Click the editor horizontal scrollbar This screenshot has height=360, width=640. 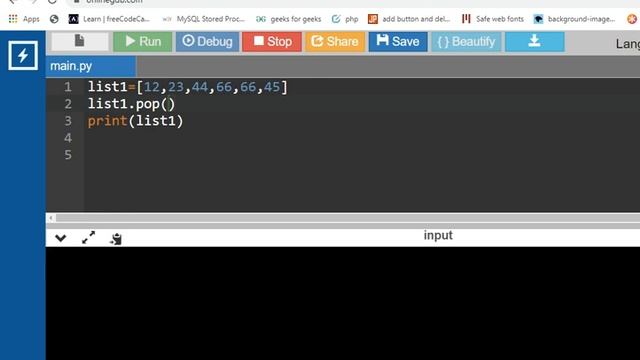(x=347, y=218)
